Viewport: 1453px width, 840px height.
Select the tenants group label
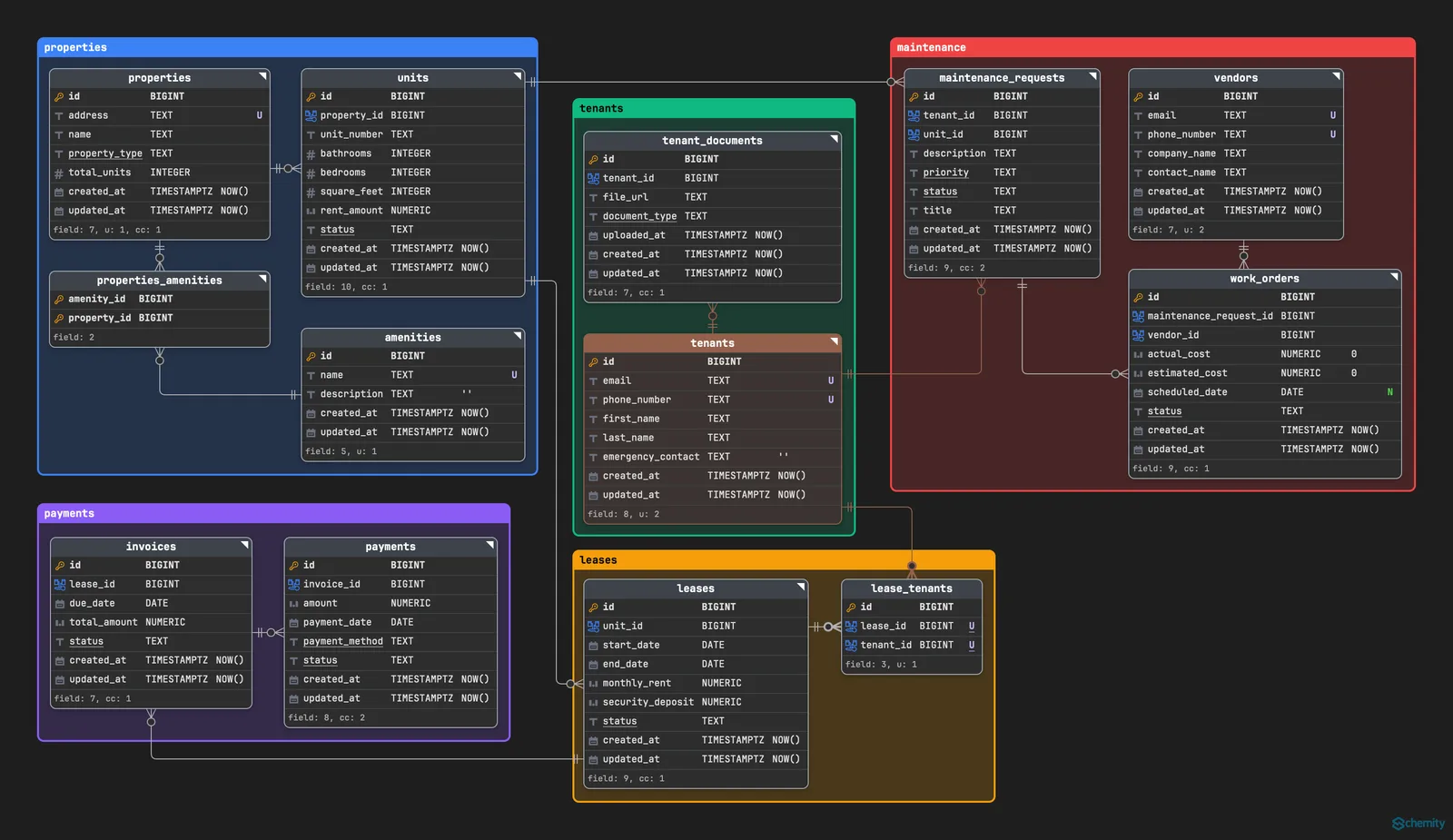(601, 108)
